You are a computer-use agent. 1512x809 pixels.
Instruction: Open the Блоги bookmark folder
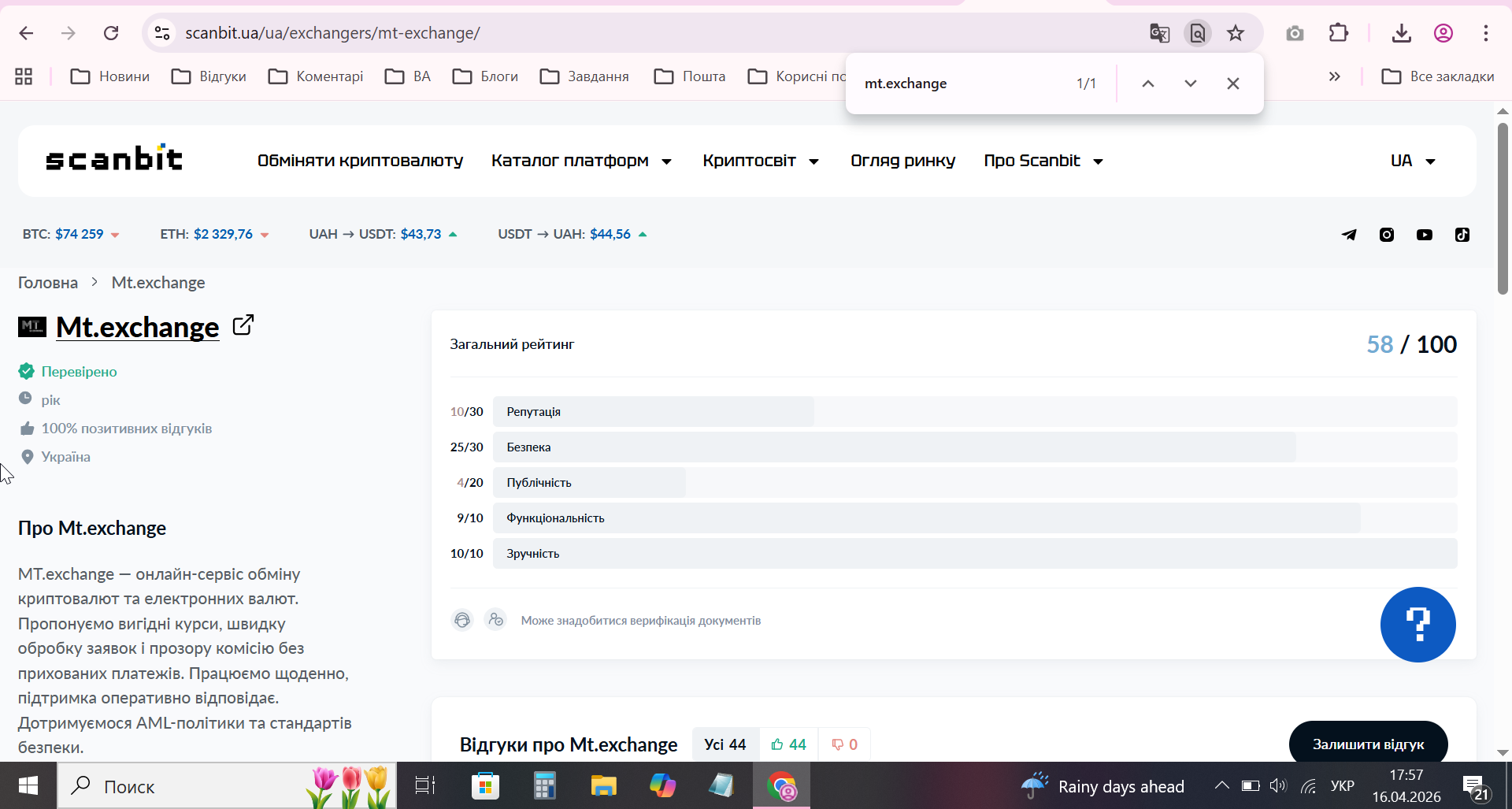click(x=485, y=76)
